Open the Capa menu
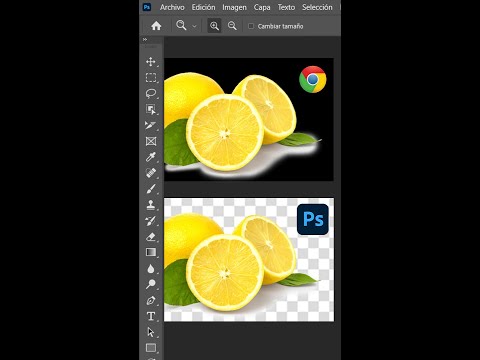Screen dimensions: 480x360 point(262,7)
